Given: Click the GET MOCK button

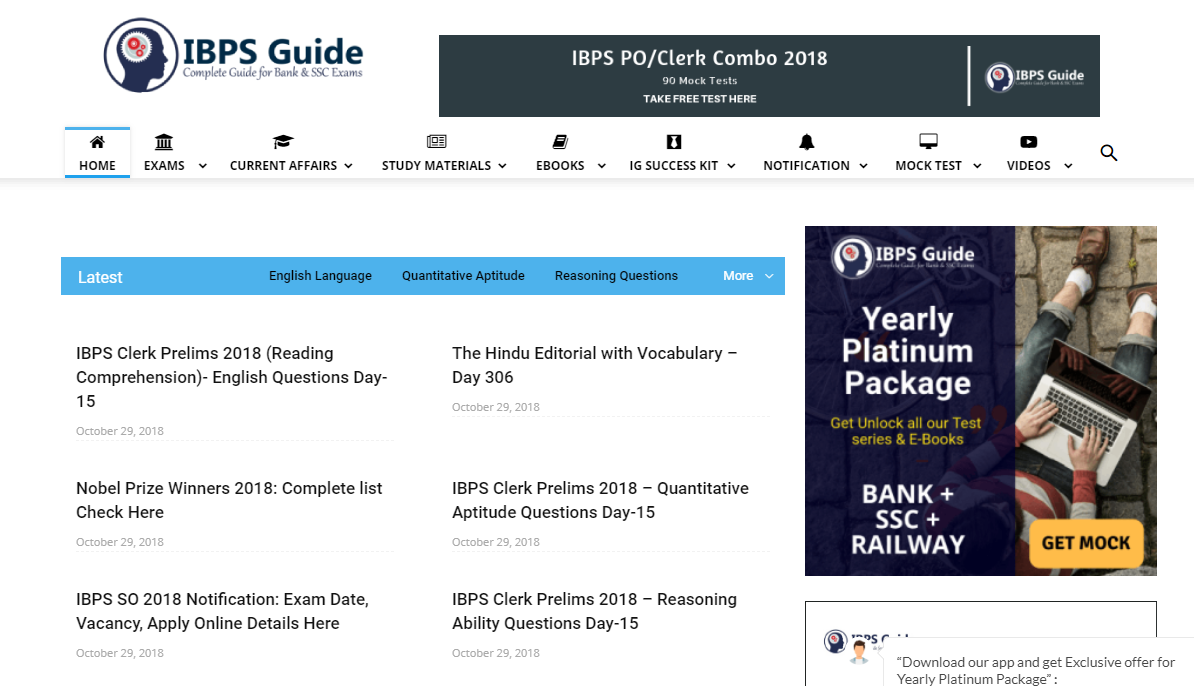Looking at the screenshot, I should point(1086,543).
